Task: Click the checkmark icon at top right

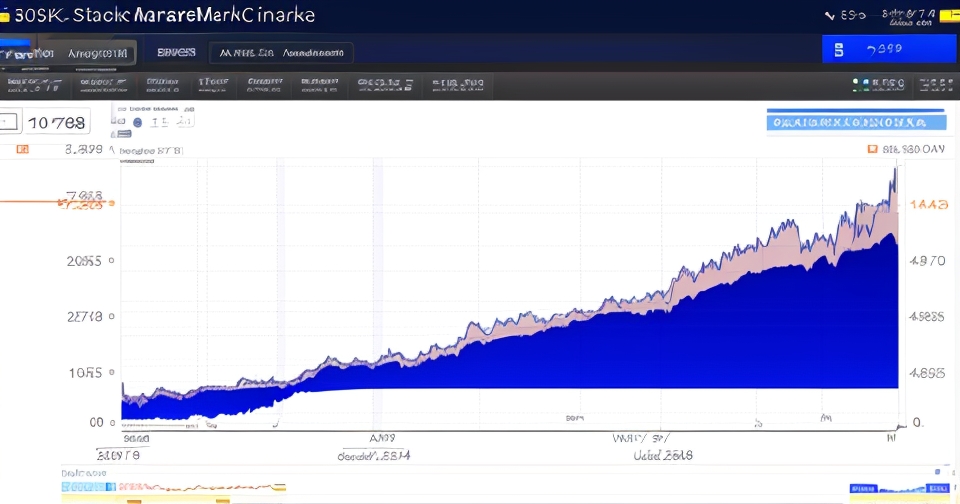Action: coord(829,16)
